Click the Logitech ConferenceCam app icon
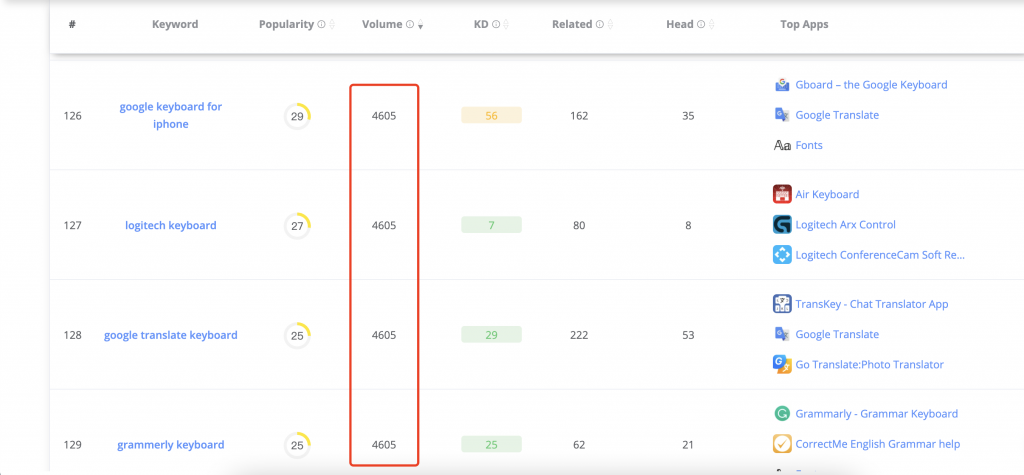1024x475 pixels. pyautogui.click(x=782, y=255)
